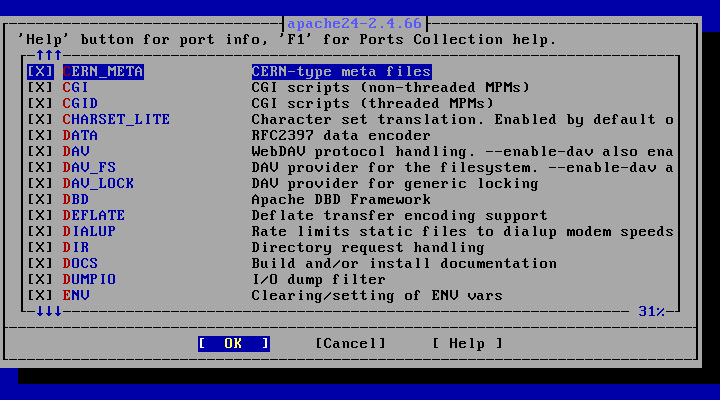
Task: Click 'CGI scripts (threaded MPMs)' description
Action: point(373,104)
